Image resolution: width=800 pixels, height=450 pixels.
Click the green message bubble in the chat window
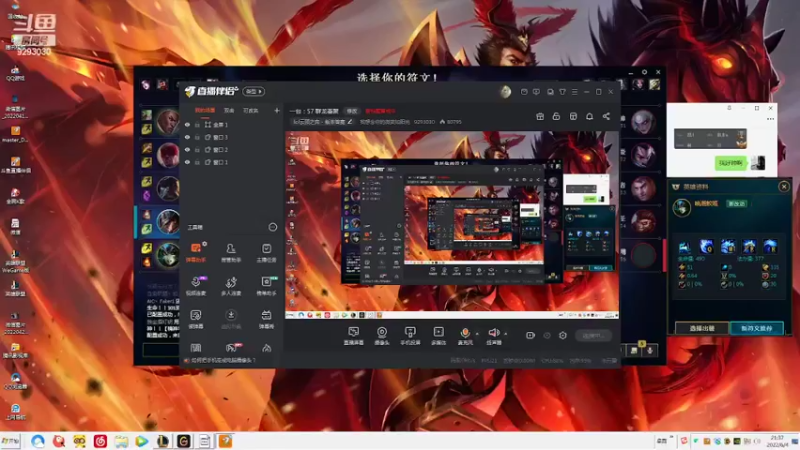coord(730,163)
